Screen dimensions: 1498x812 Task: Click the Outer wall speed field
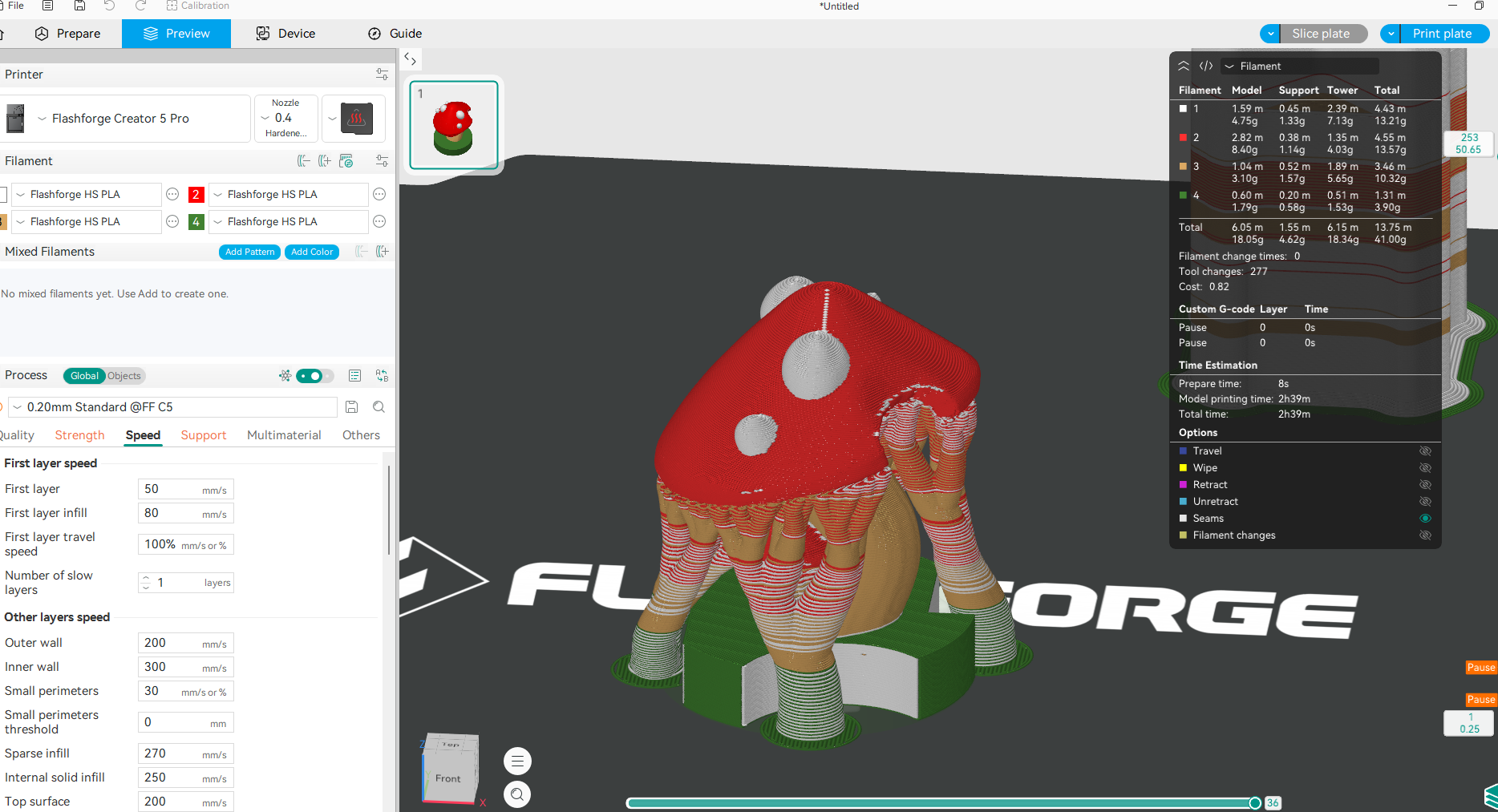(x=185, y=643)
